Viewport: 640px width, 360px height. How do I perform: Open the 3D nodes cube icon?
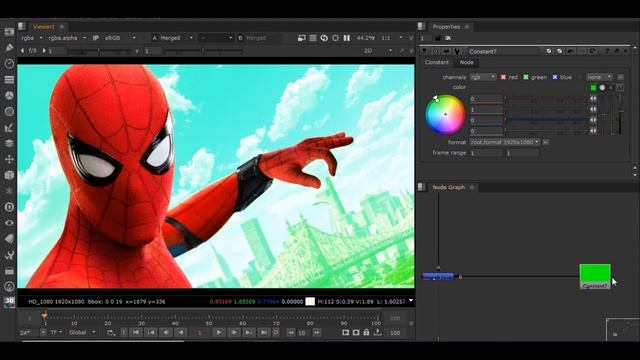click(9, 175)
